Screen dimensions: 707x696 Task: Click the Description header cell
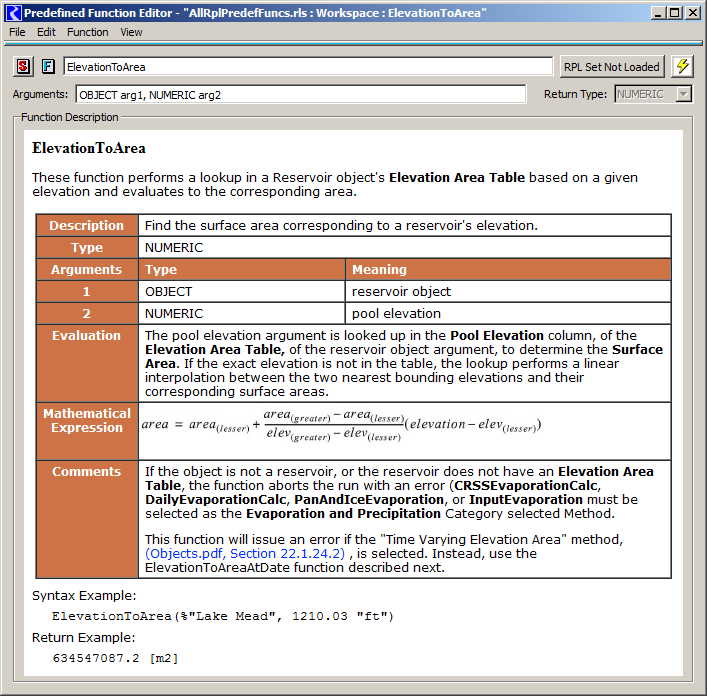pyautogui.click(x=87, y=225)
